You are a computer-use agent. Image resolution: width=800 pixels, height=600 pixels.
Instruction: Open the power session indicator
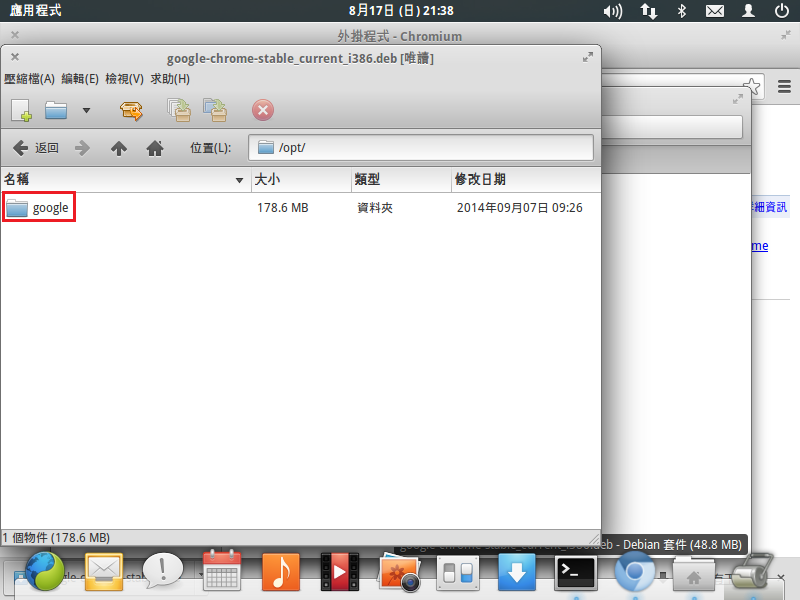pos(782,11)
